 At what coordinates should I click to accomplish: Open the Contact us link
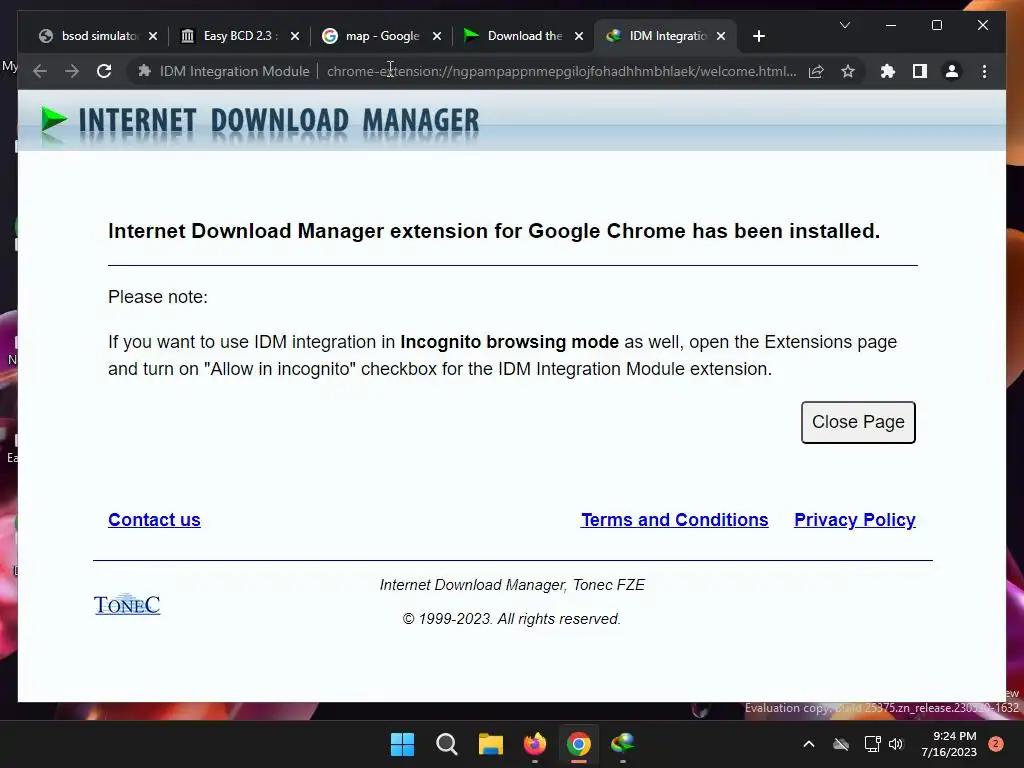tap(154, 520)
